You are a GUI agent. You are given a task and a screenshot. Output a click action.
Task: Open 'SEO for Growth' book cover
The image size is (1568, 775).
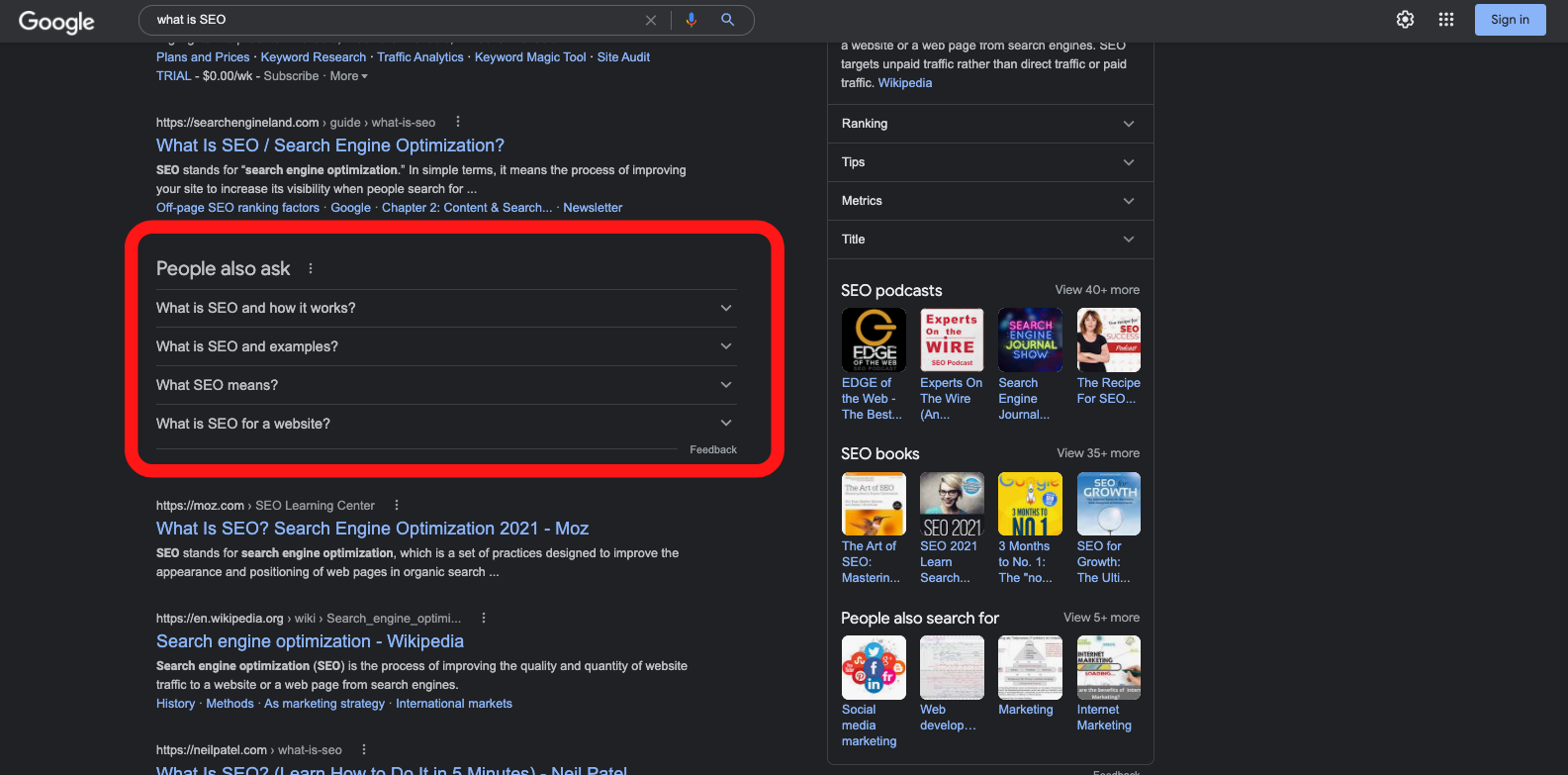[x=1109, y=504]
